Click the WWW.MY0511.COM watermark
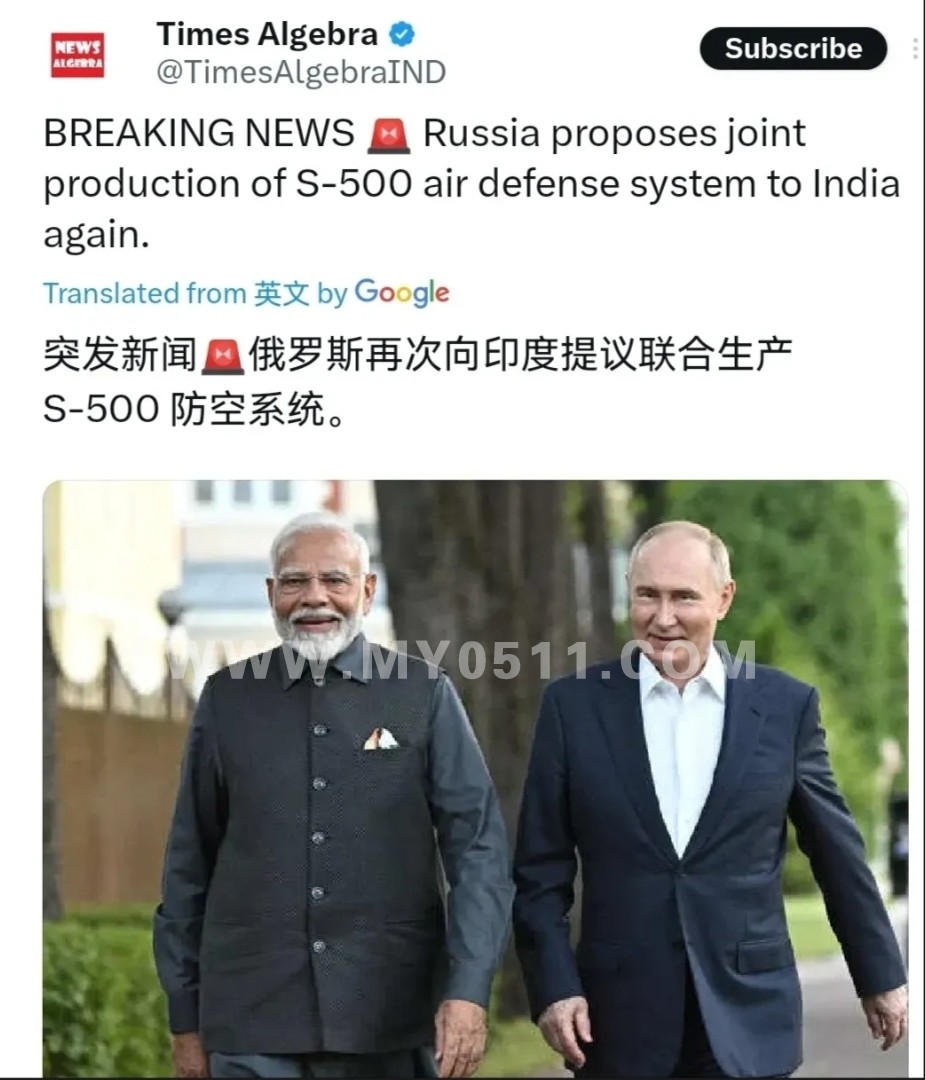 (x=460, y=660)
